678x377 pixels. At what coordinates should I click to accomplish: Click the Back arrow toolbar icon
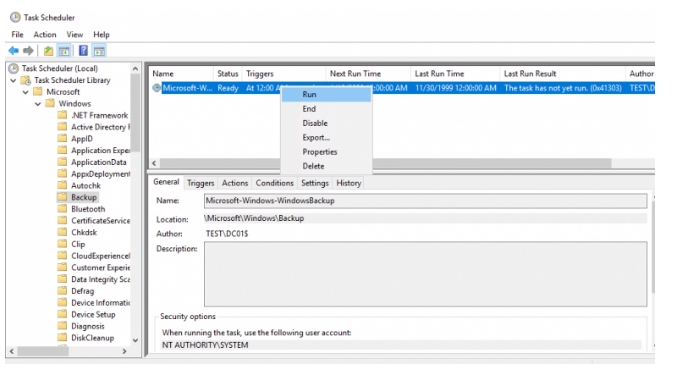coord(14,51)
